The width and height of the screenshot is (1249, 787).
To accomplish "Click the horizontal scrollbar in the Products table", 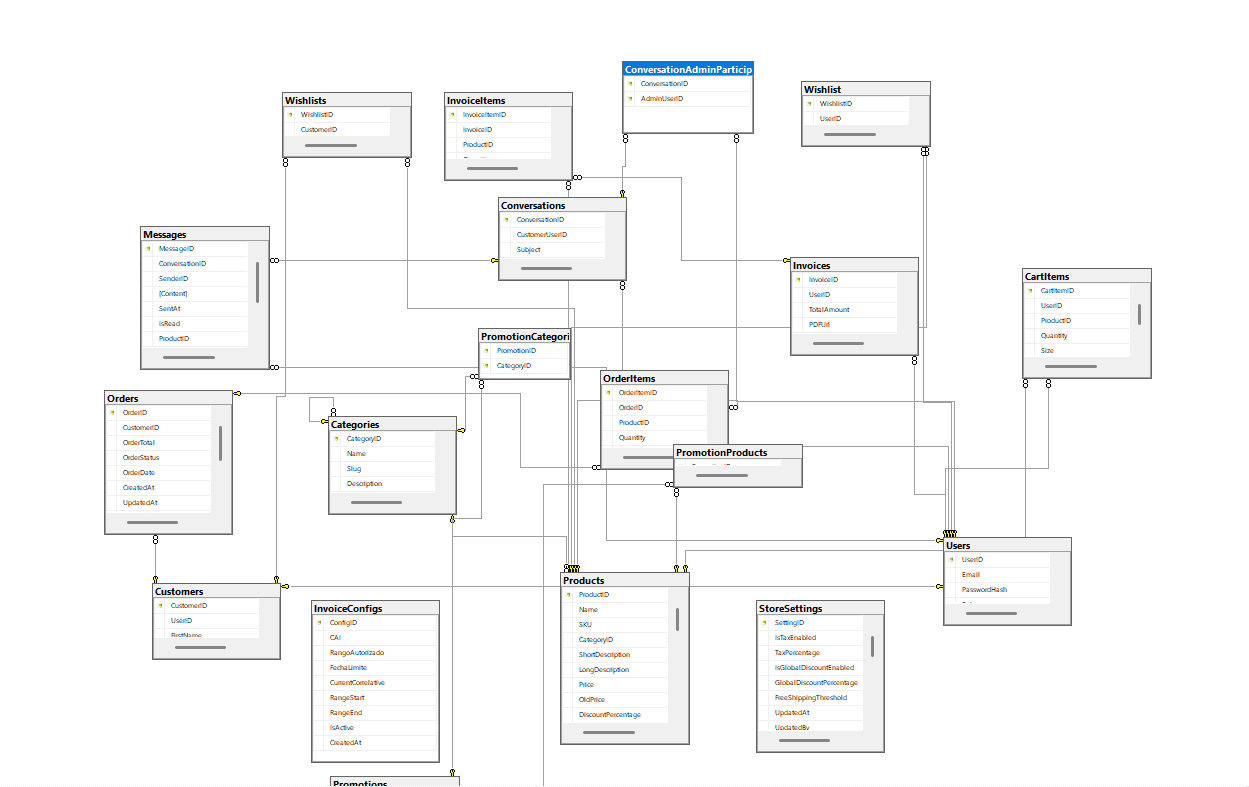I will tap(610, 731).
